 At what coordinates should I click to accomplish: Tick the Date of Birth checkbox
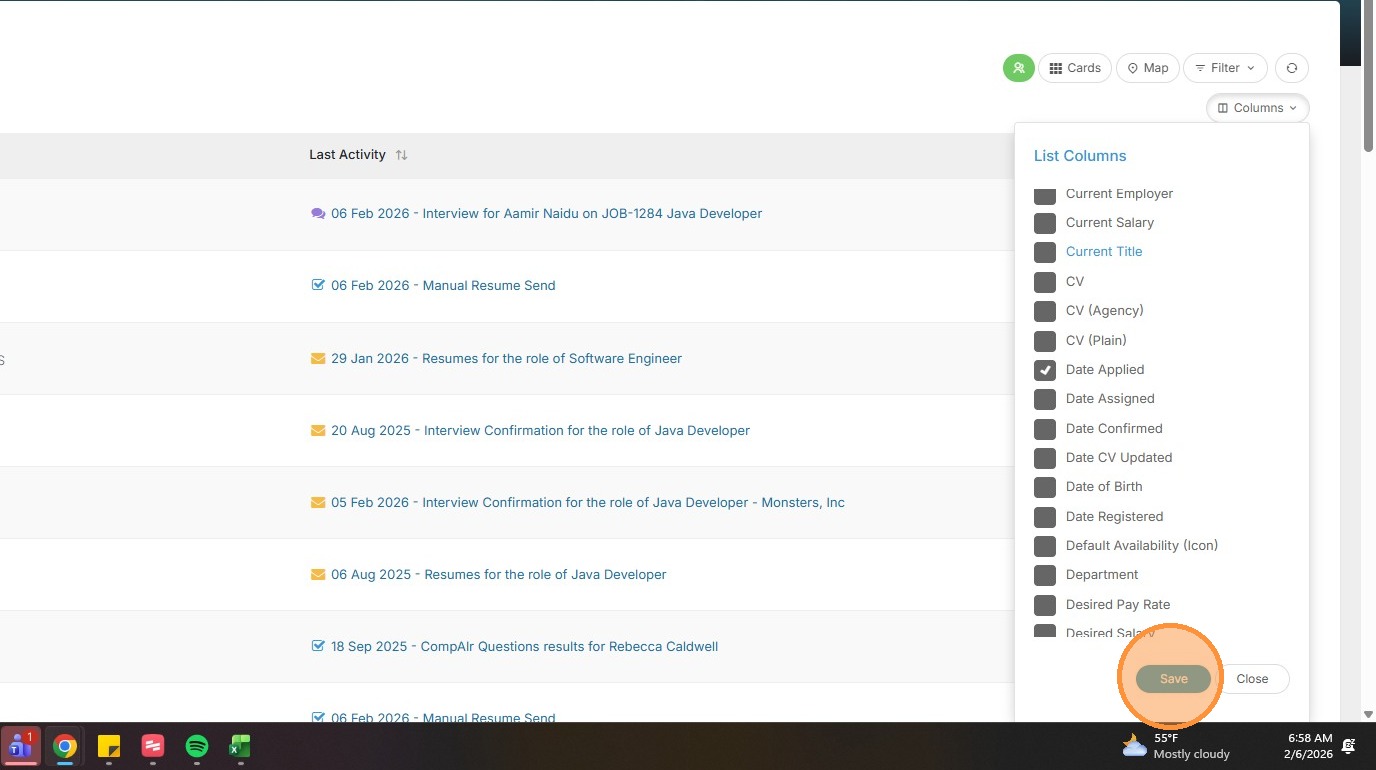[1045, 487]
